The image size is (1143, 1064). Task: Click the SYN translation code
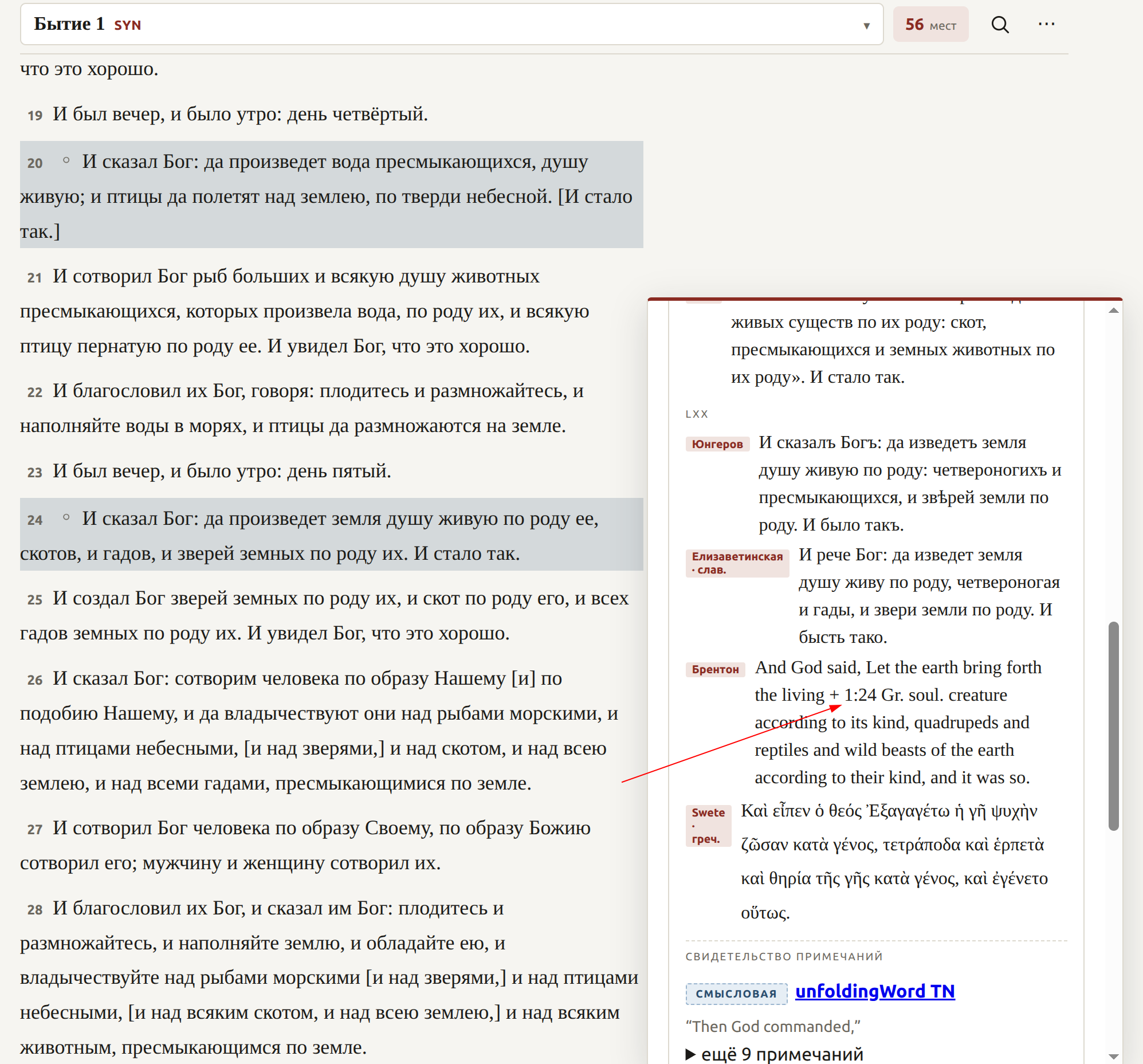click(x=128, y=25)
